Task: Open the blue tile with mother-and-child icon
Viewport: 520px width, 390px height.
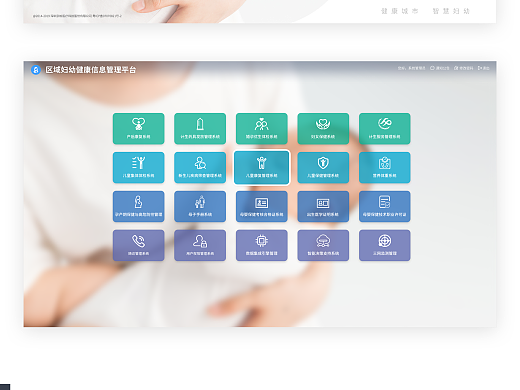Action: pos(200,206)
